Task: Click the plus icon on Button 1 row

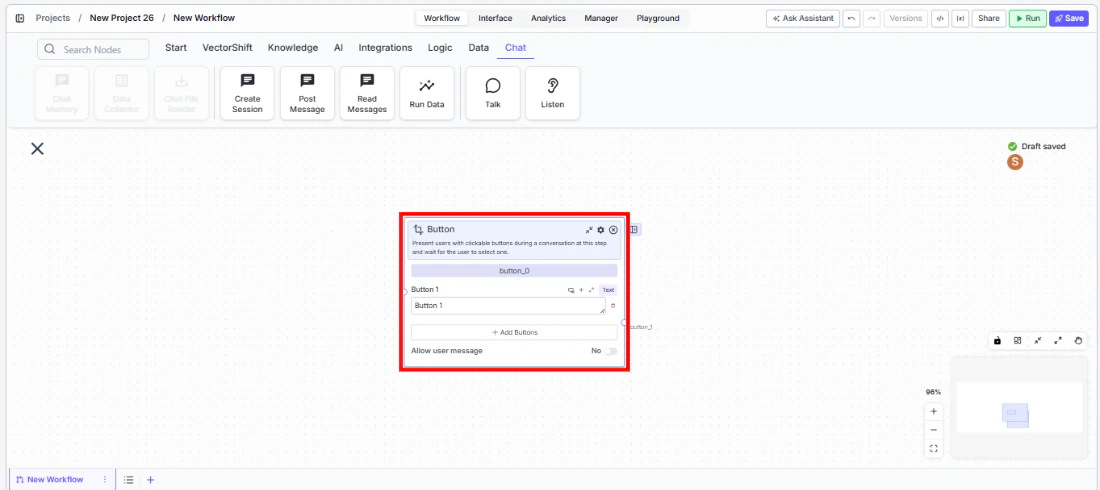Action: pos(581,290)
